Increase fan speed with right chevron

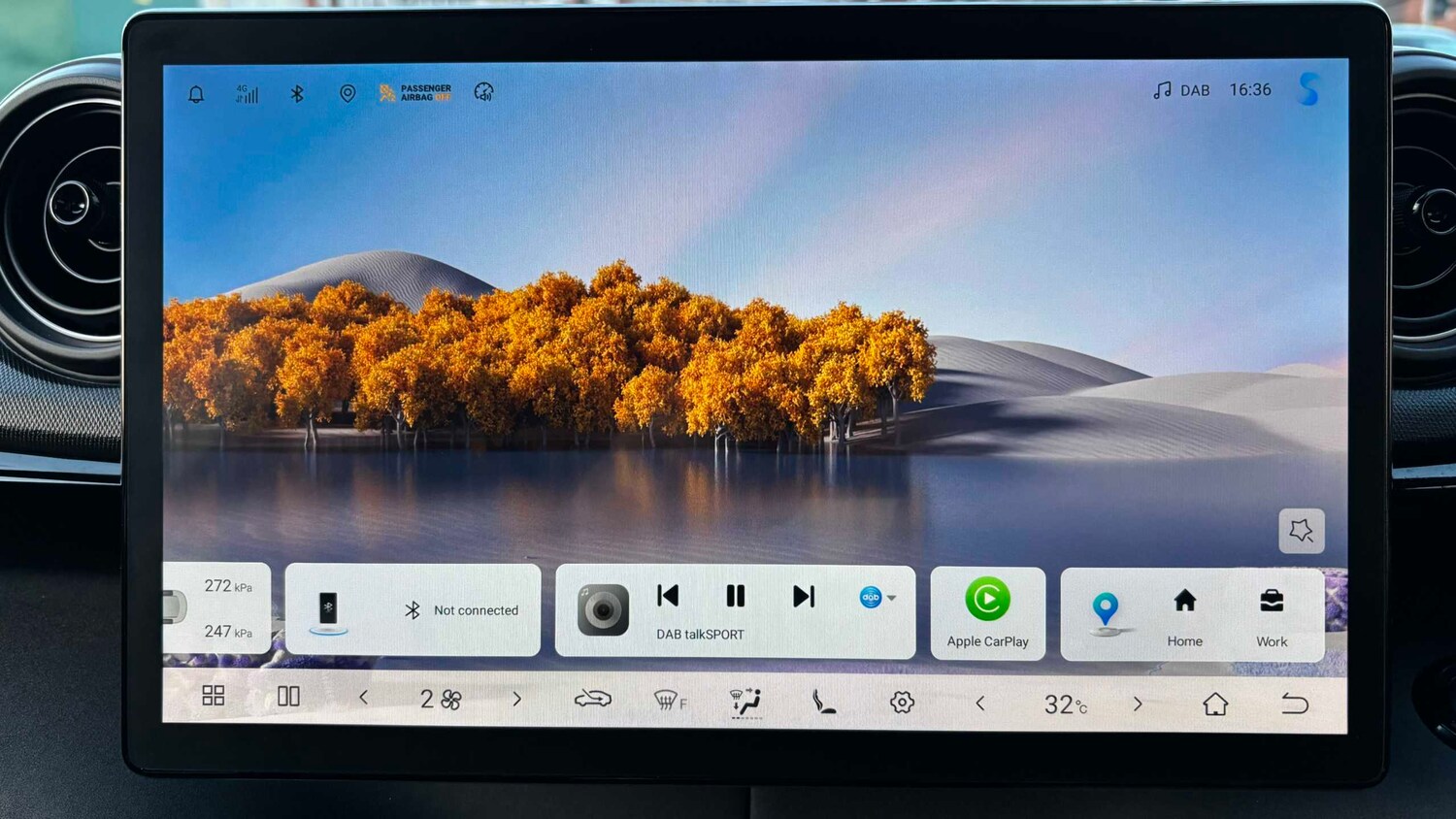(516, 699)
